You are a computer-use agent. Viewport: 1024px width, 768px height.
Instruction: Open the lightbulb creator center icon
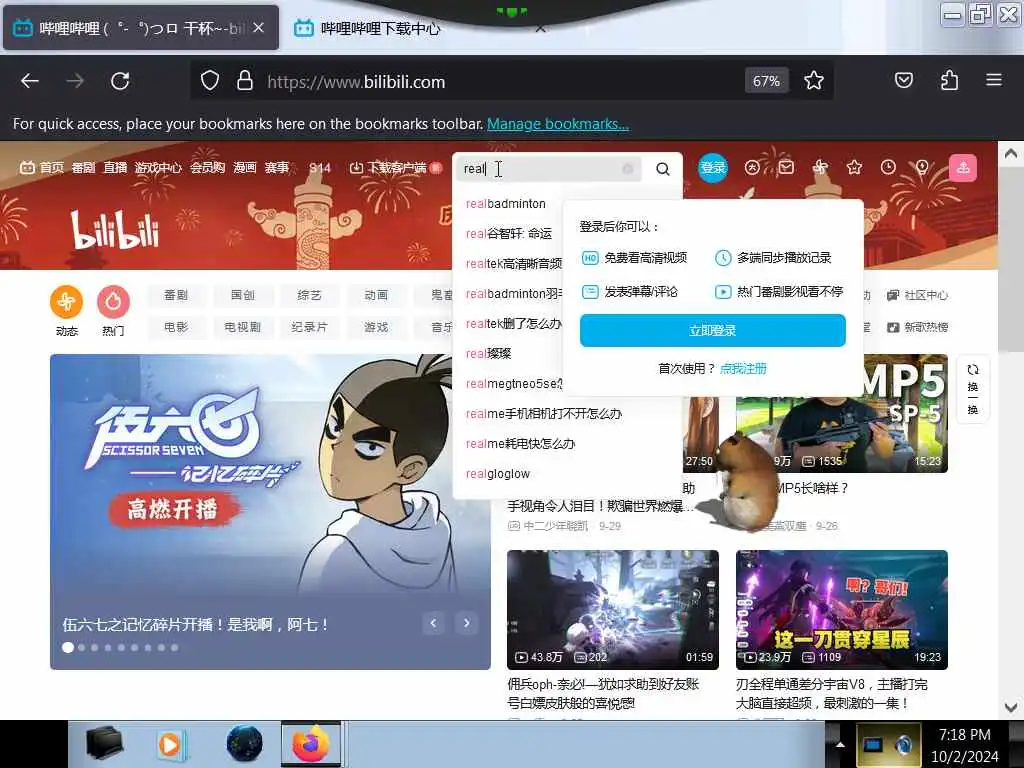pyautogui.click(x=922, y=168)
